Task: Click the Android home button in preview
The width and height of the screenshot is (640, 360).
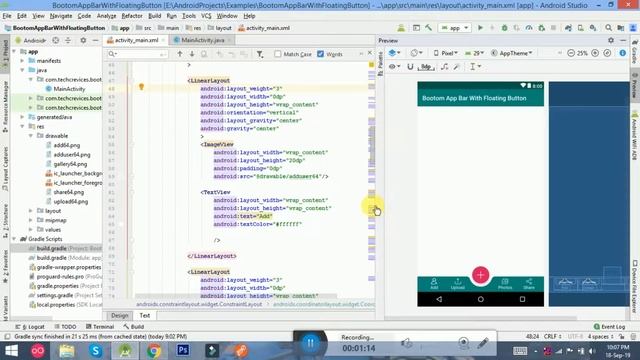Action: click(480, 299)
